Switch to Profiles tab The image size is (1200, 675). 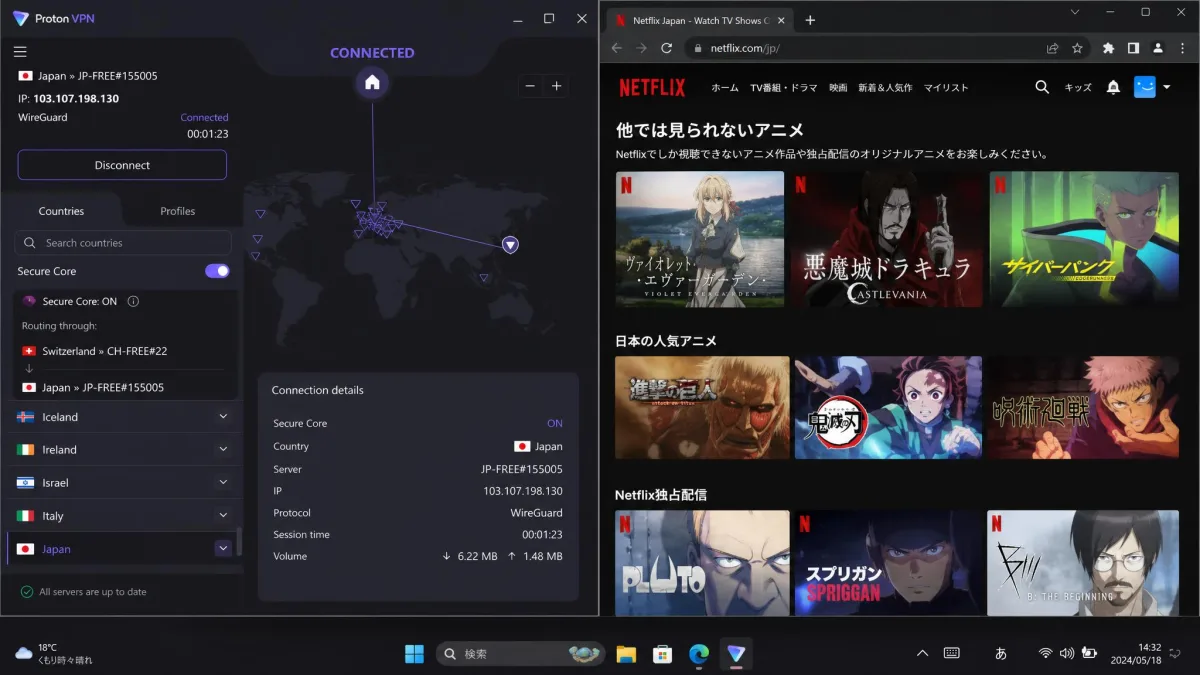[178, 211]
